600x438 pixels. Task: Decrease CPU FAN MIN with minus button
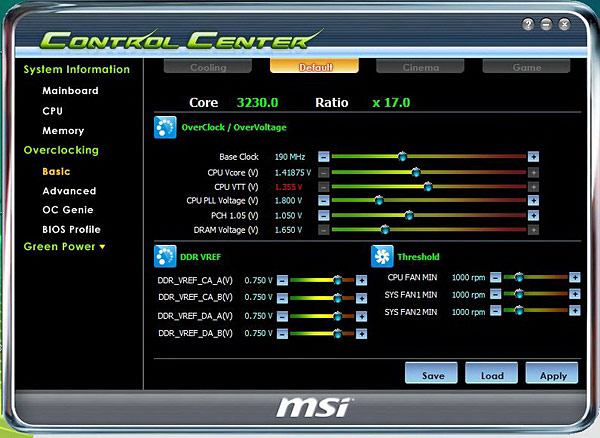496,277
